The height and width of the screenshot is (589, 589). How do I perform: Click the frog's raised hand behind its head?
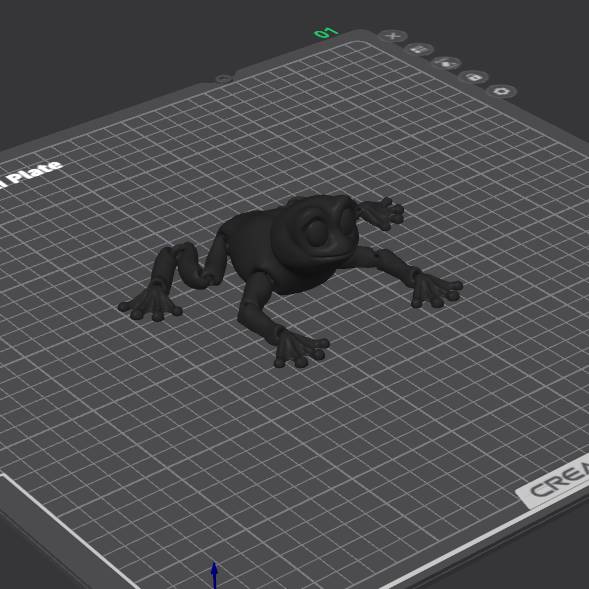click(x=384, y=212)
